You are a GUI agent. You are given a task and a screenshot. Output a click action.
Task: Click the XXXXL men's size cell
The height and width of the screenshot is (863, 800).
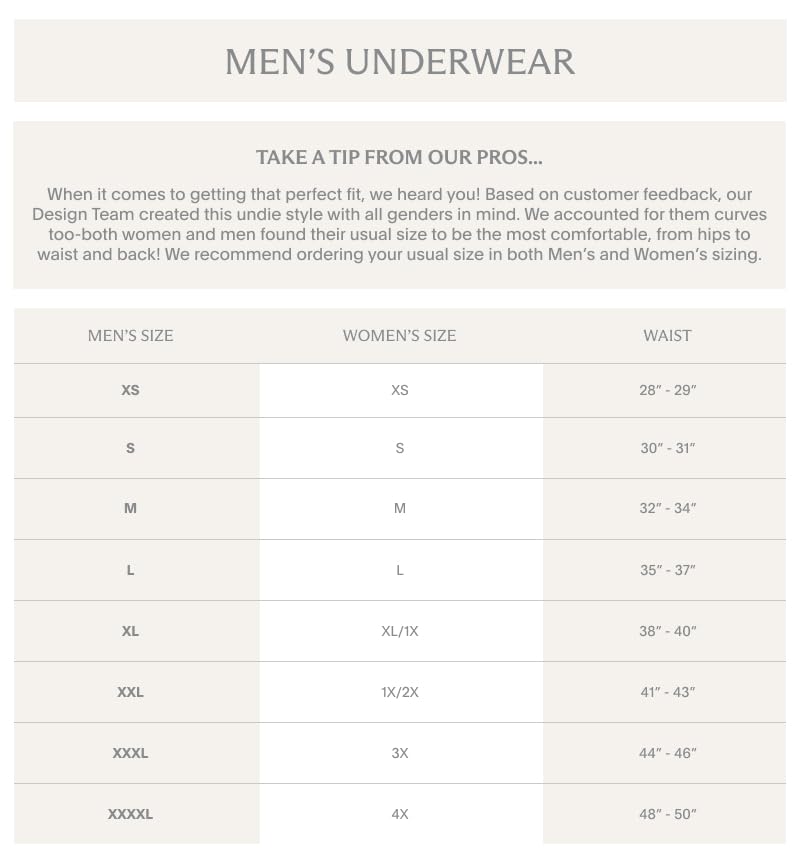pyautogui.click(x=131, y=814)
